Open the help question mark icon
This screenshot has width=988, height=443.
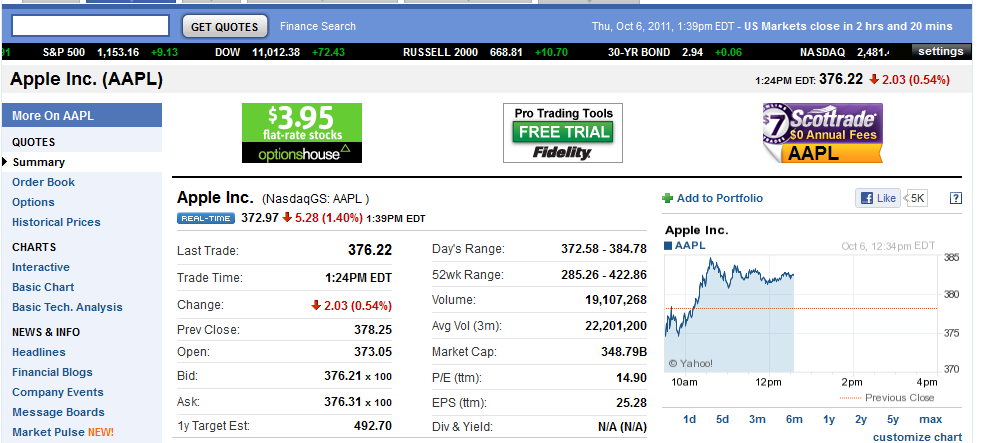pyautogui.click(x=955, y=198)
